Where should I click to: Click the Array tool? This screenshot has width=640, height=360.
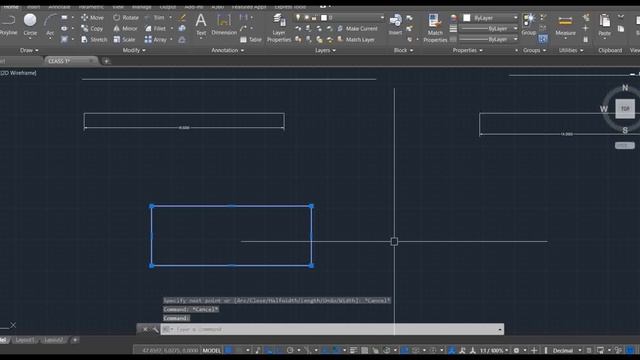click(156, 40)
